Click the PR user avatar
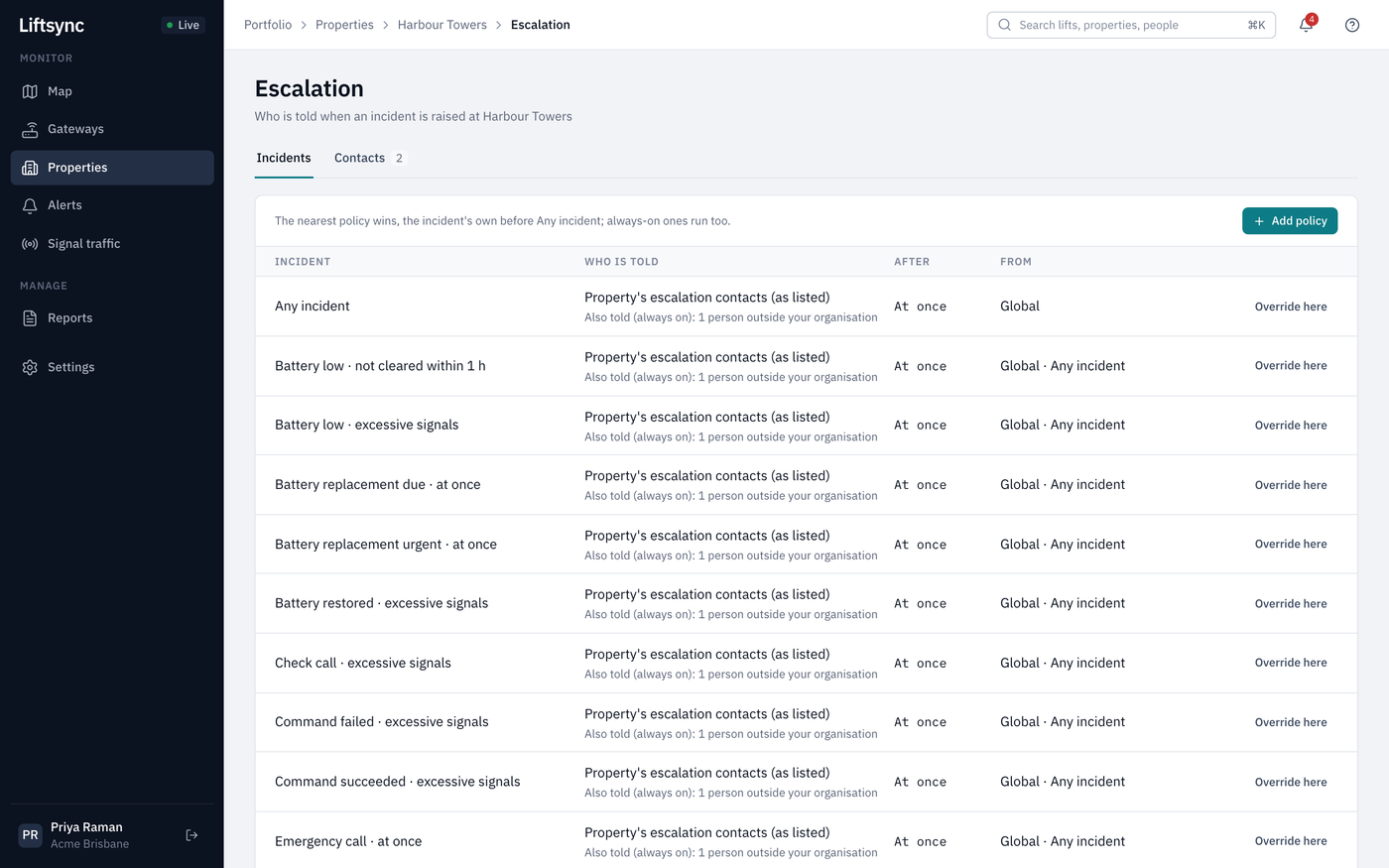Viewport: 1389px width, 868px height. (x=31, y=835)
